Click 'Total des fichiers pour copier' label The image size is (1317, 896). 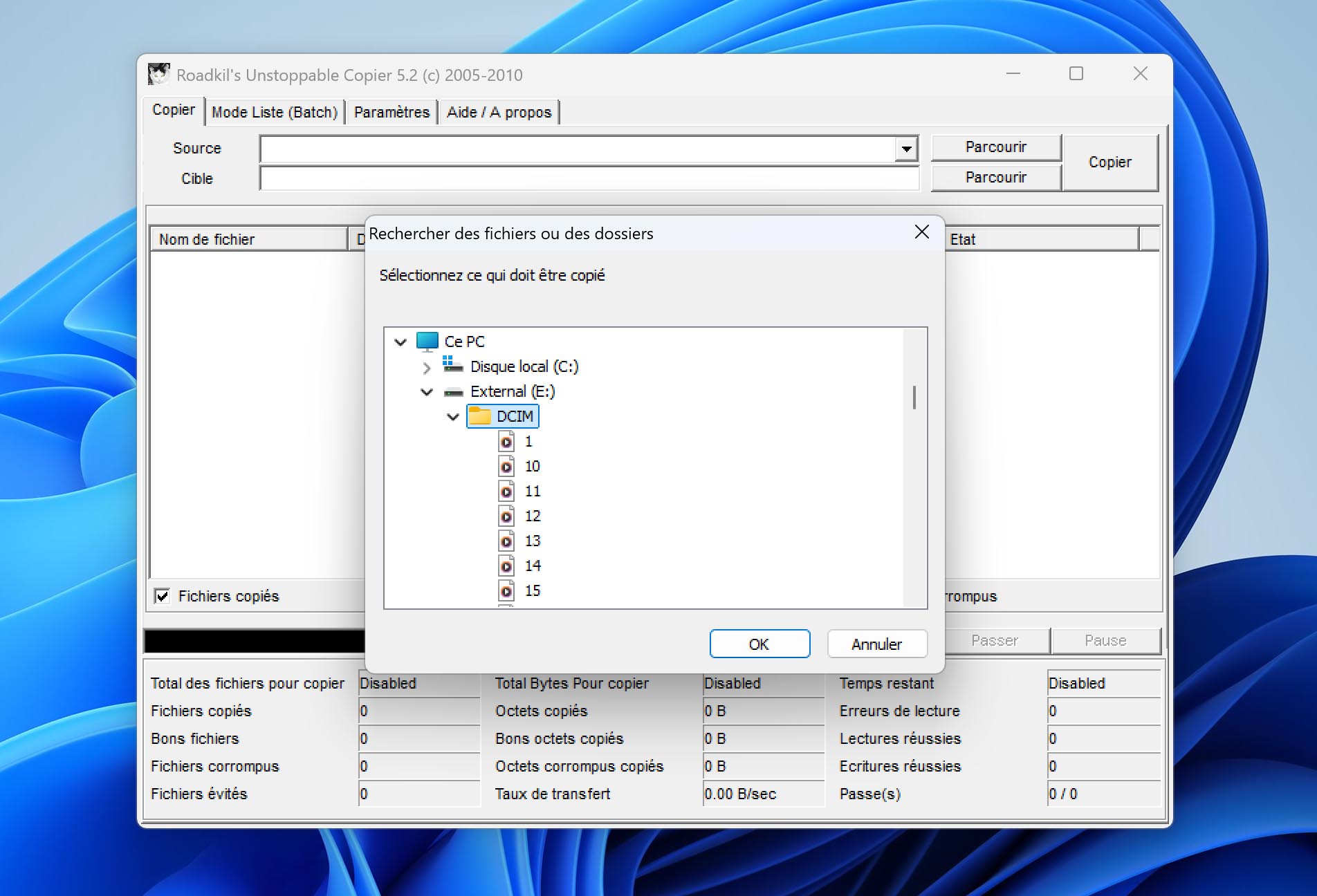(x=247, y=683)
